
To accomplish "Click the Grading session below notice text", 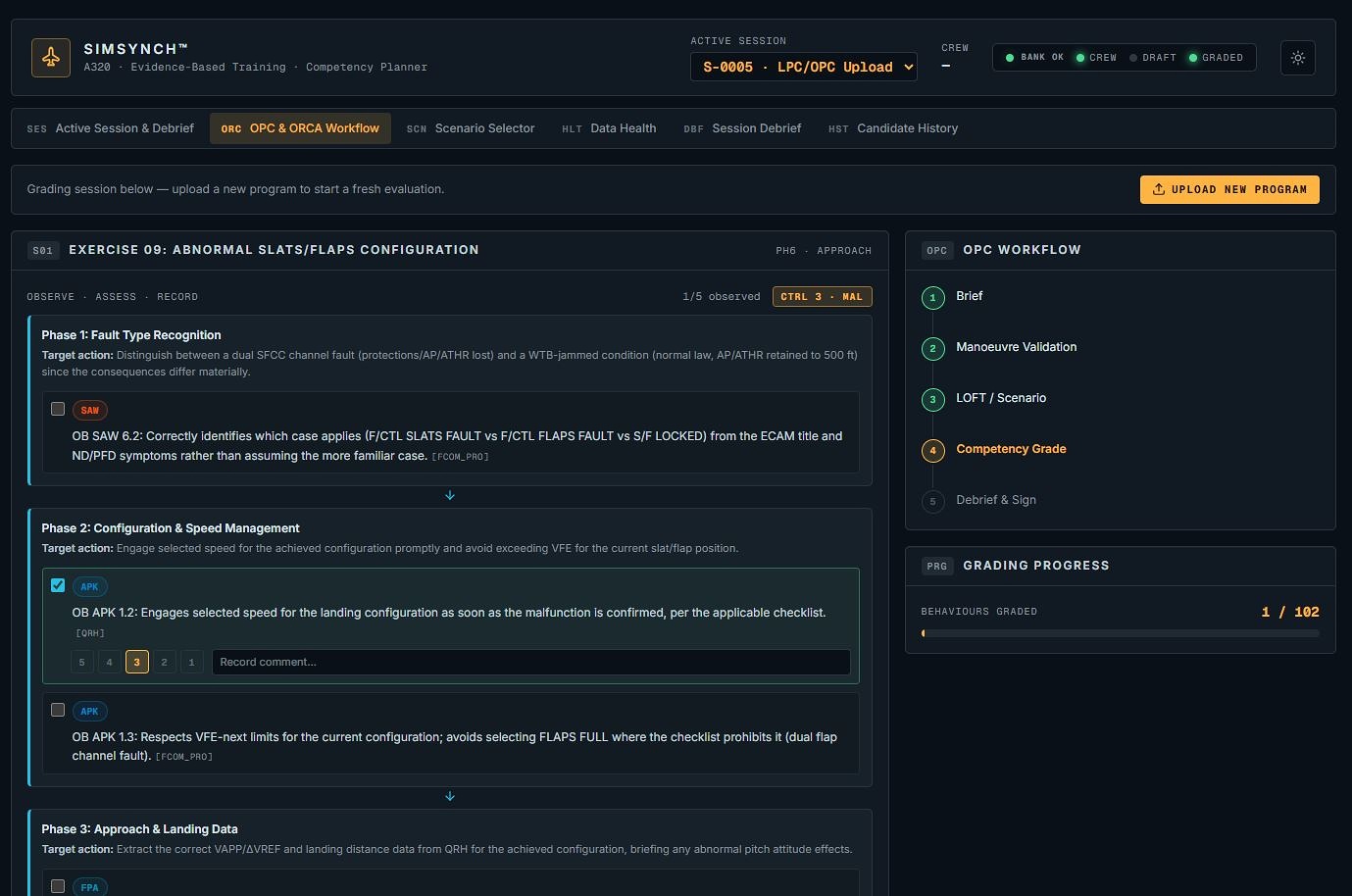I will pyautogui.click(x=235, y=189).
